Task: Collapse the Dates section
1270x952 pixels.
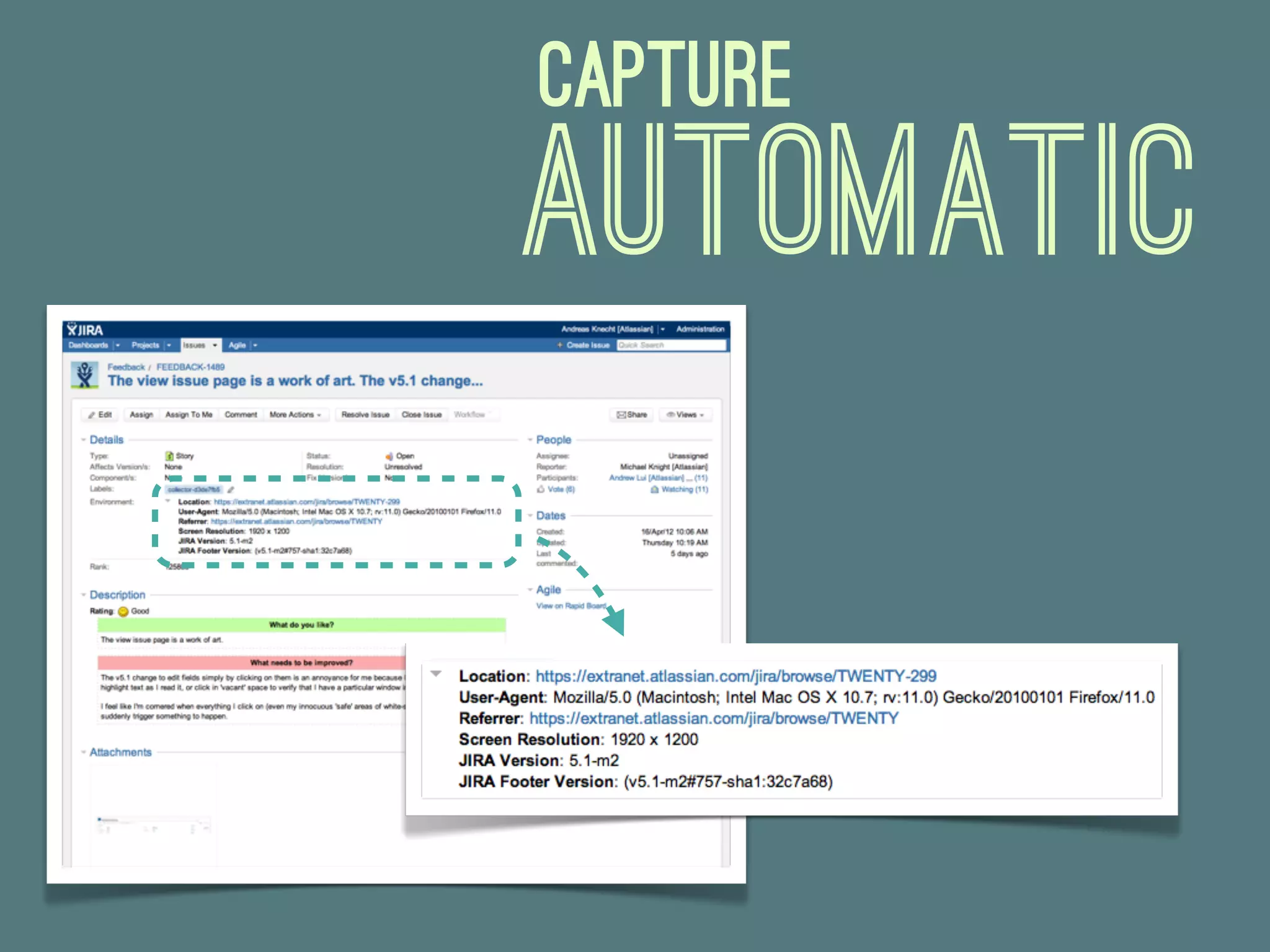Action: coord(530,516)
